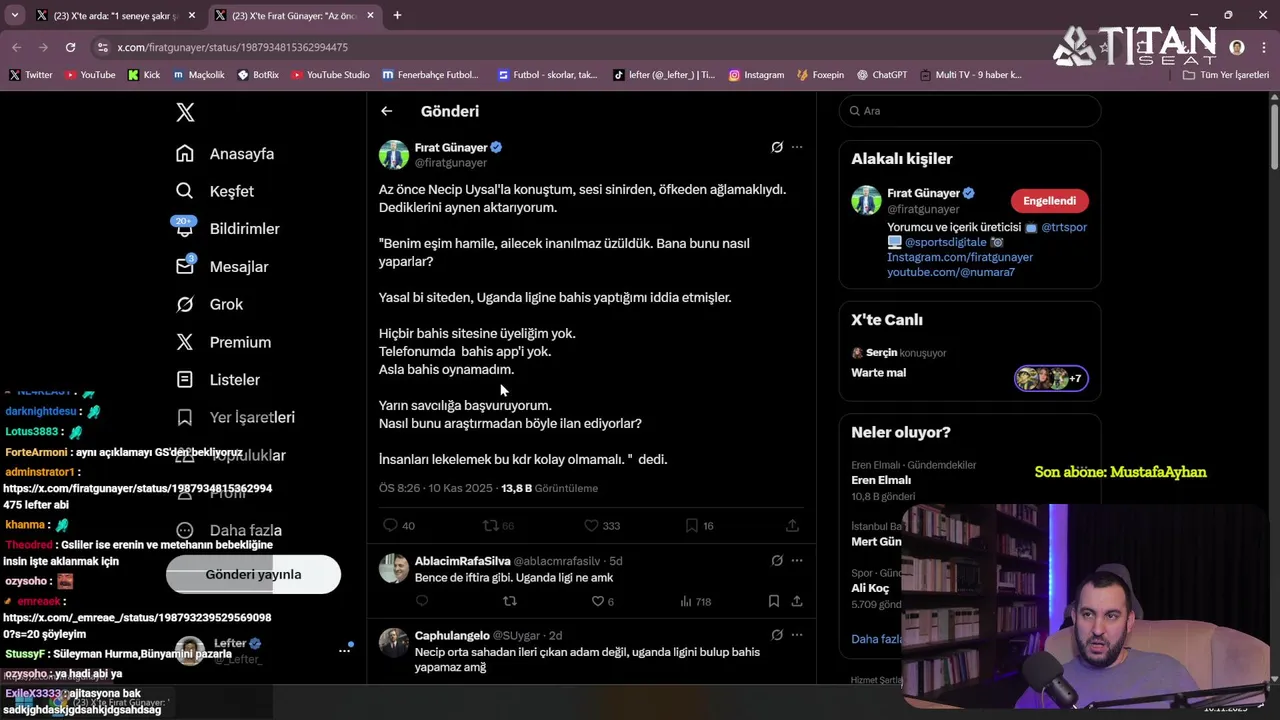Viewport: 1280px width, 720px height.
Task: Open Eren Elmalı trending topic
Action: 881,480
